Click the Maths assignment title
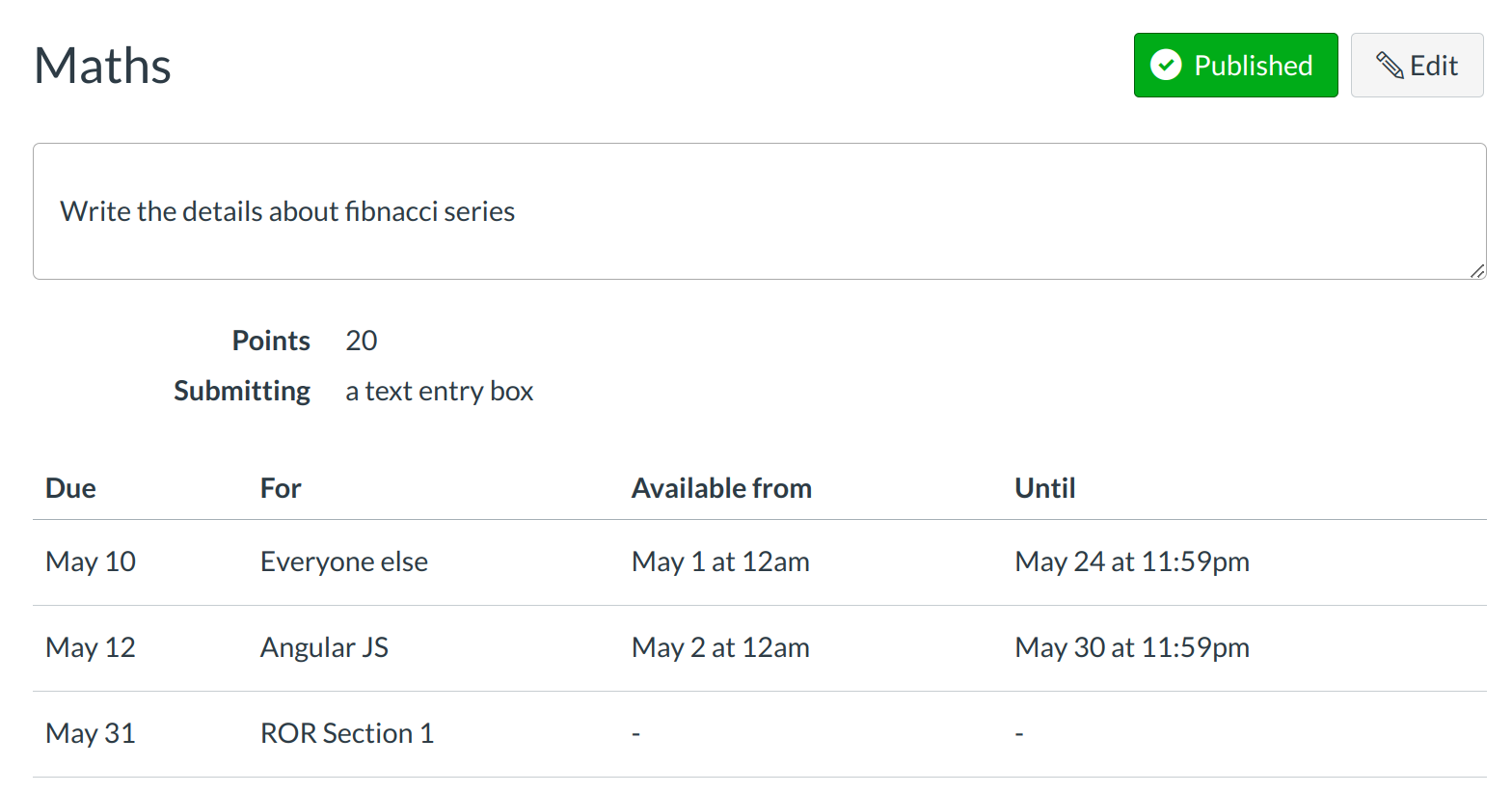1512x793 pixels. (102, 66)
